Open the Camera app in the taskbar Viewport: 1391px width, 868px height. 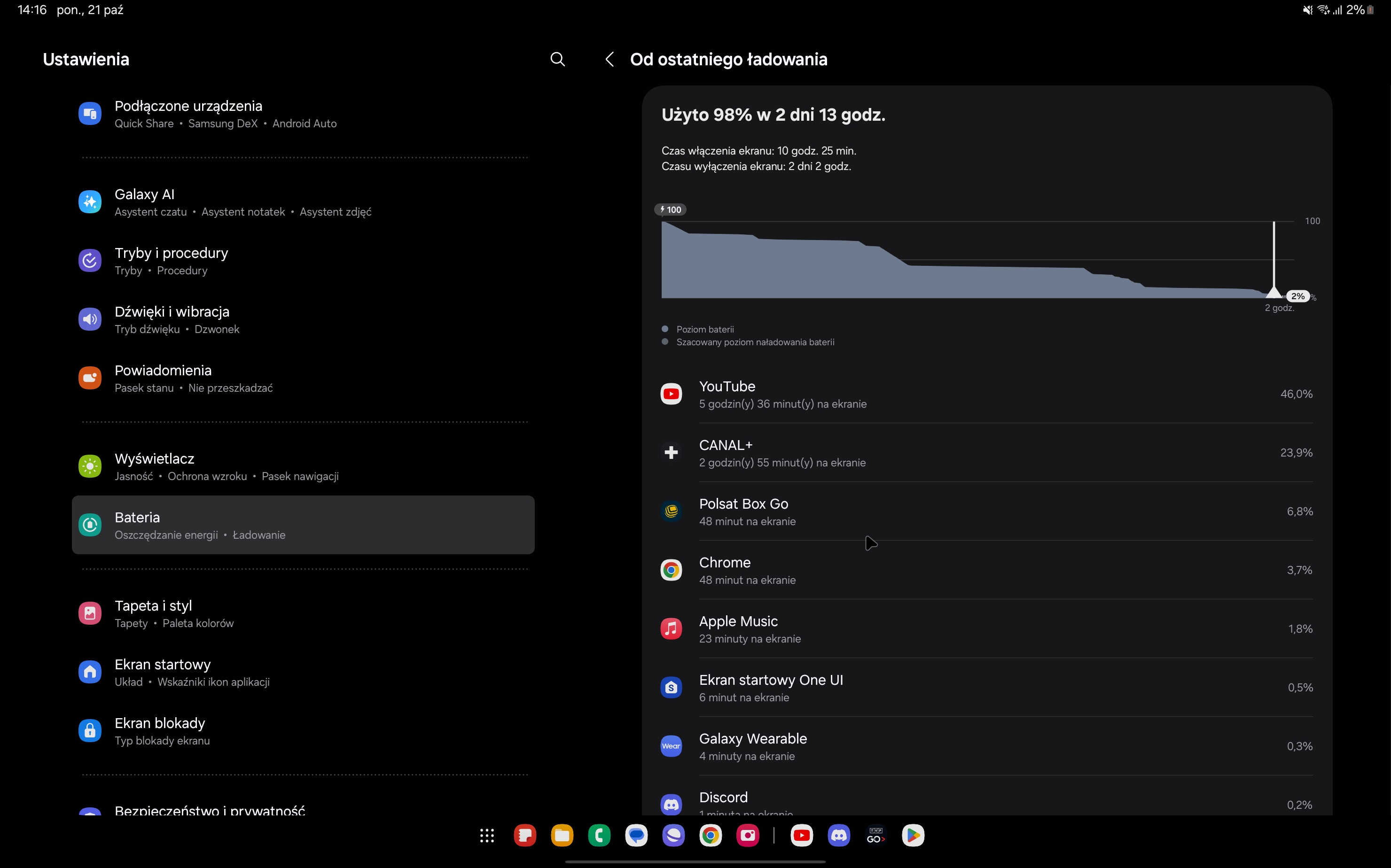point(747,836)
